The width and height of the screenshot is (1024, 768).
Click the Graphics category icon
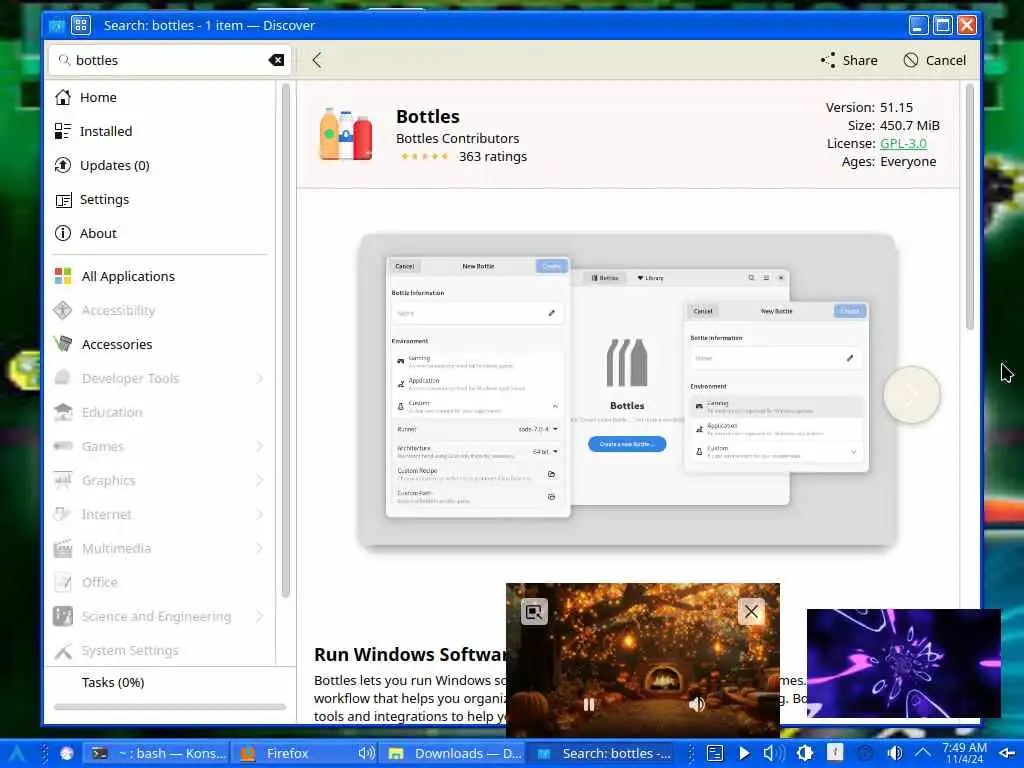(63, 480)
